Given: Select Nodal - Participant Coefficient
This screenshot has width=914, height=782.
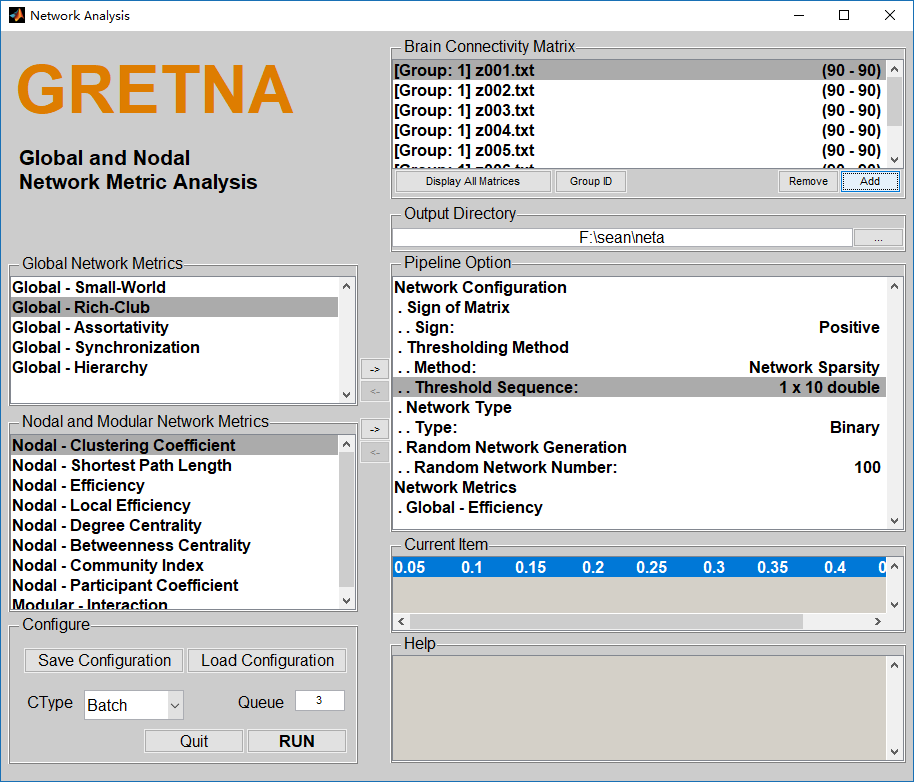Looking at the screenshot, I should tap(174, 585).
